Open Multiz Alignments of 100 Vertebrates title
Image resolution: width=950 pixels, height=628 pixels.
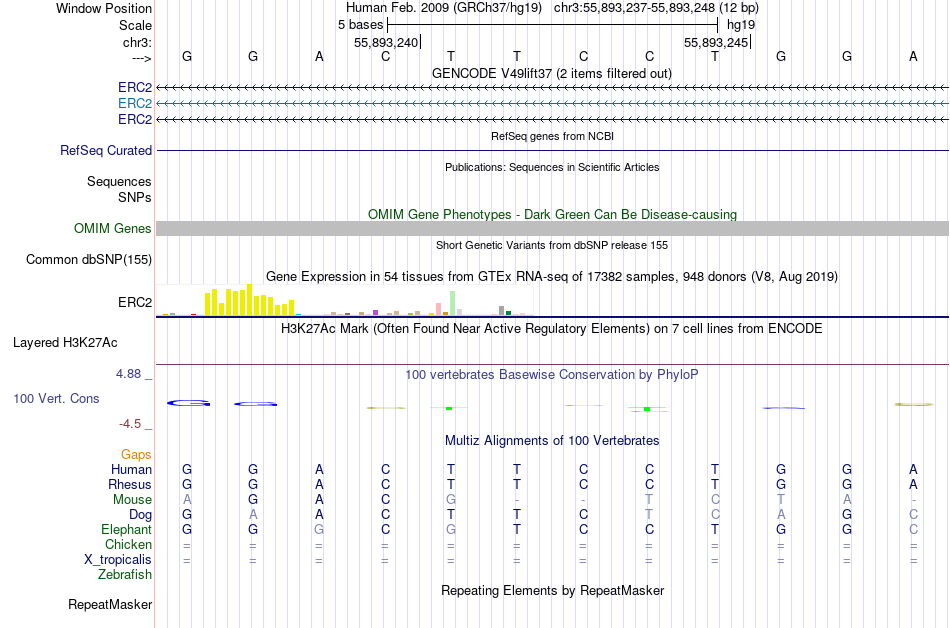[552, 441]
